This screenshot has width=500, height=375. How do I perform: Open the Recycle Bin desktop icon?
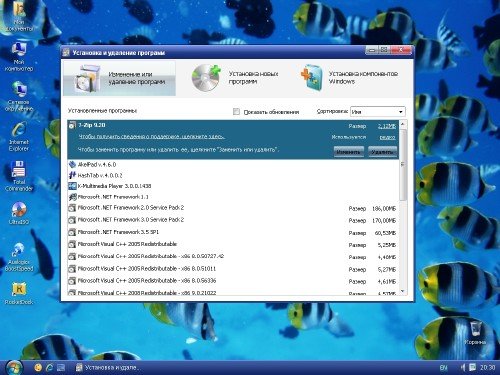click(x=476, y=333)
